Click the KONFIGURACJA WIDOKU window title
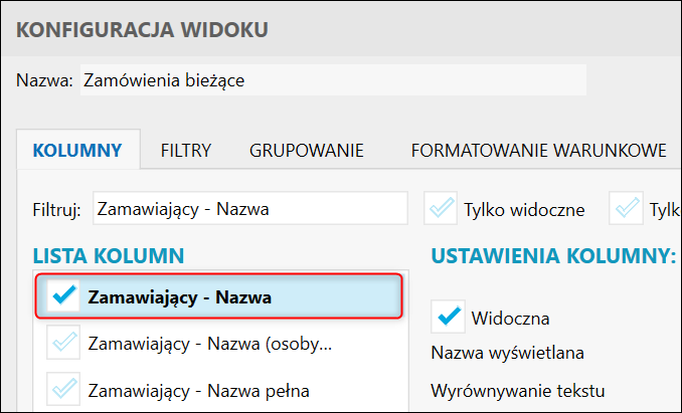Screen dimensions: 682x413 point(141,28)
